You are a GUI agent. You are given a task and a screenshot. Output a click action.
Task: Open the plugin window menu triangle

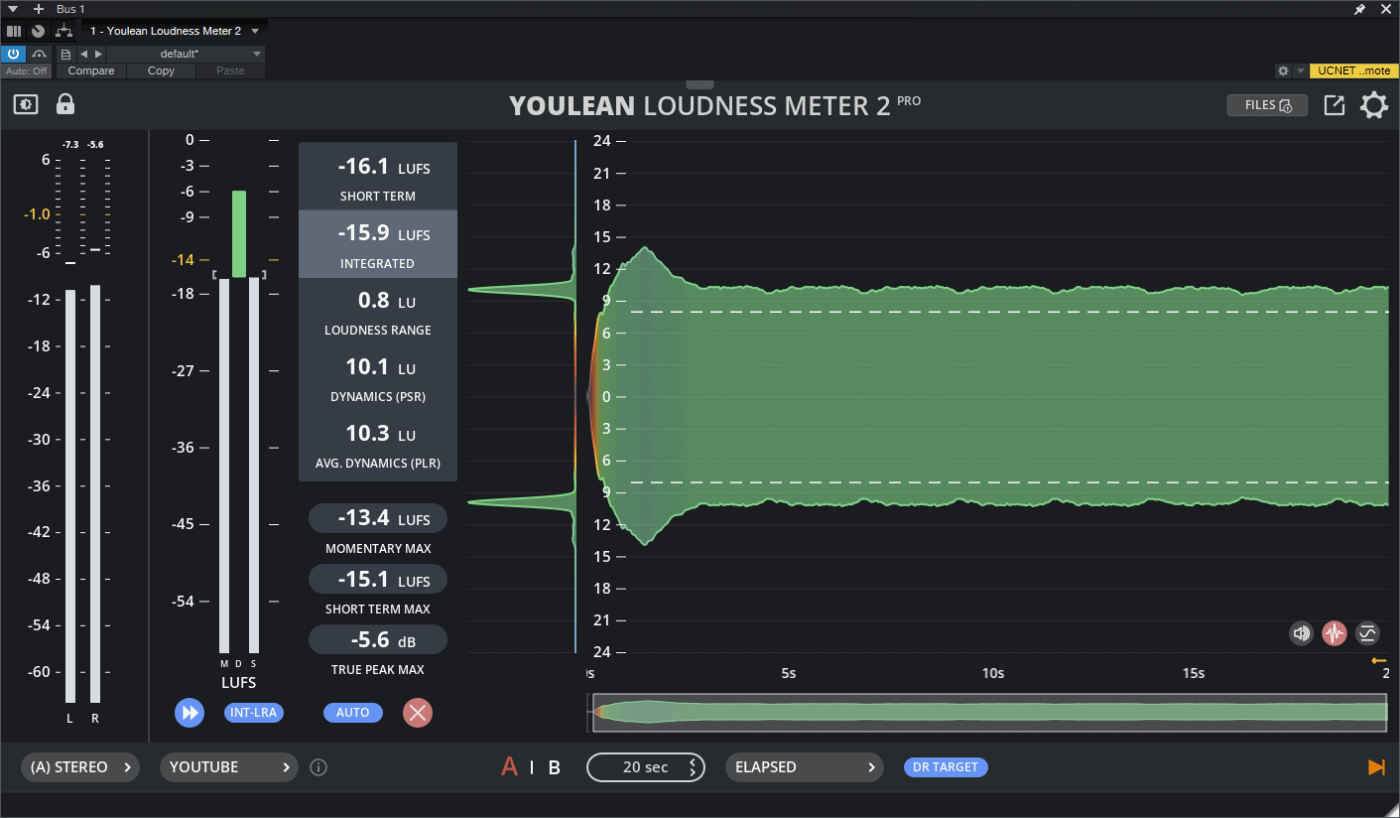point(13,9)
